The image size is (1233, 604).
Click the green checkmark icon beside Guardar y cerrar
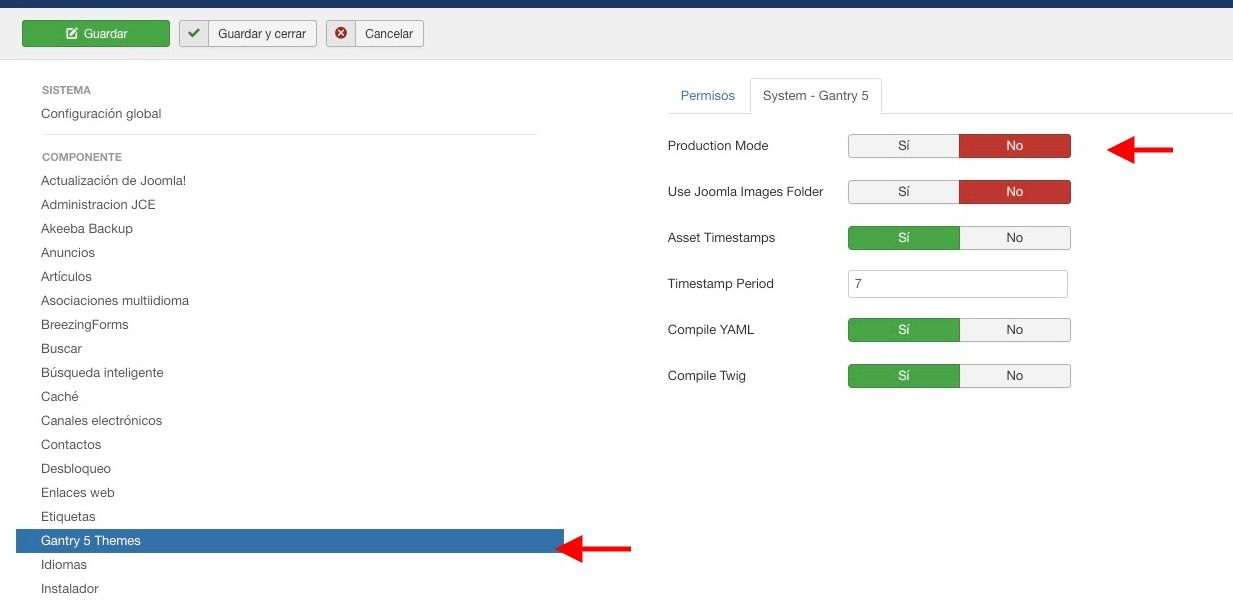194,33
